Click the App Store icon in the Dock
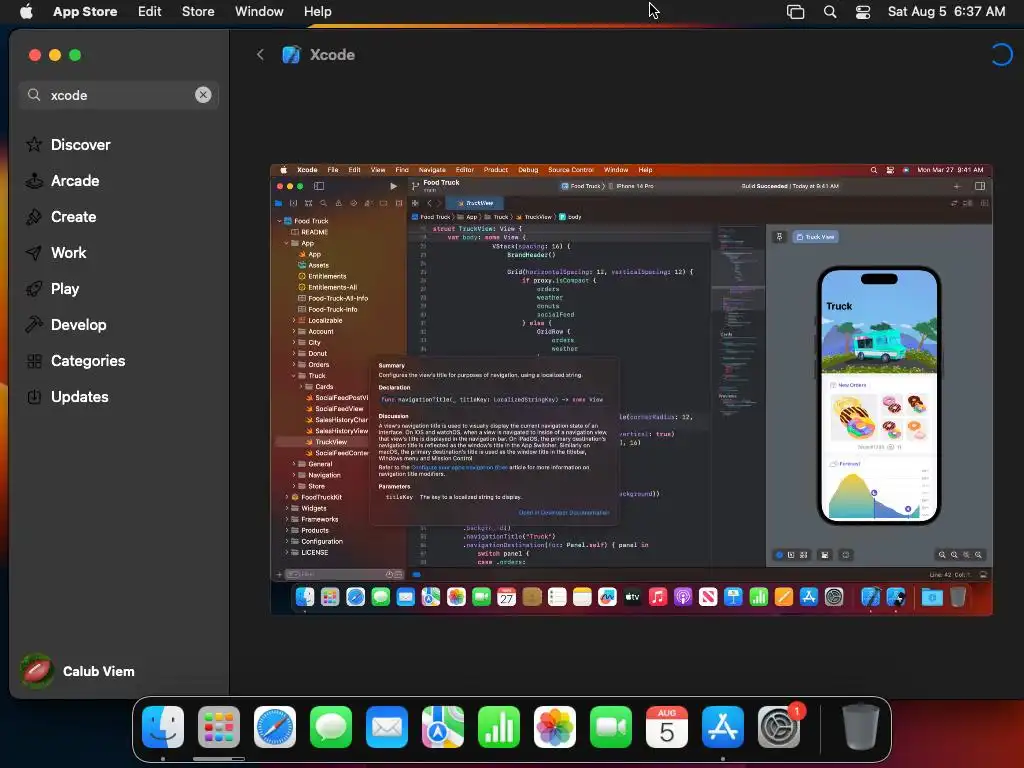This screenshot has width=1024, height=768. point(723,726)
